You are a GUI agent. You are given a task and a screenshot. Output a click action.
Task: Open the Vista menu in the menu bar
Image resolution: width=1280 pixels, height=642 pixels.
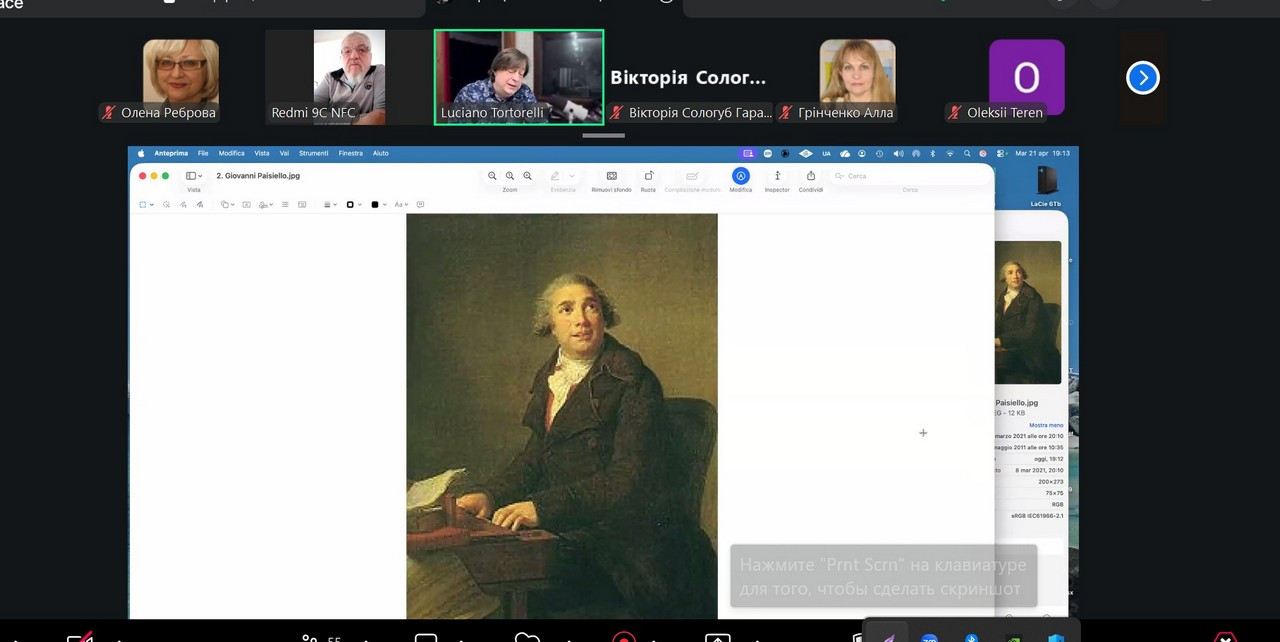262,153
